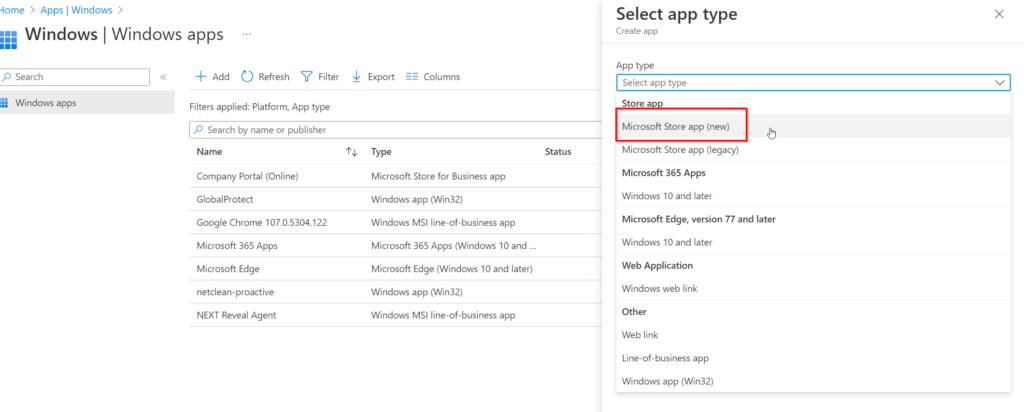Close the Select app type panel
This screenshot has height=412, width=1024.
point(999,14)
